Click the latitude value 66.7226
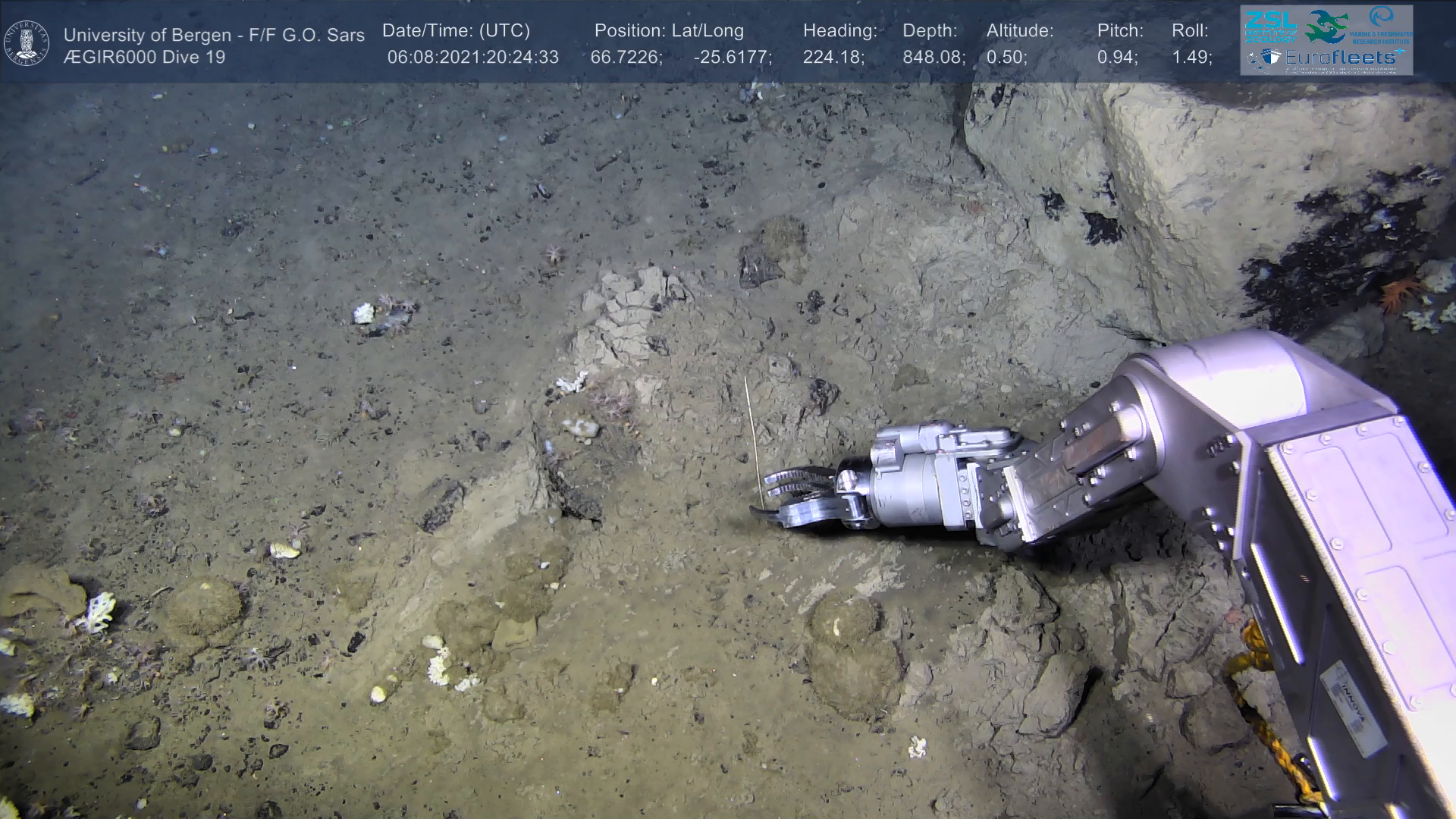 click(x=626, y=57)
